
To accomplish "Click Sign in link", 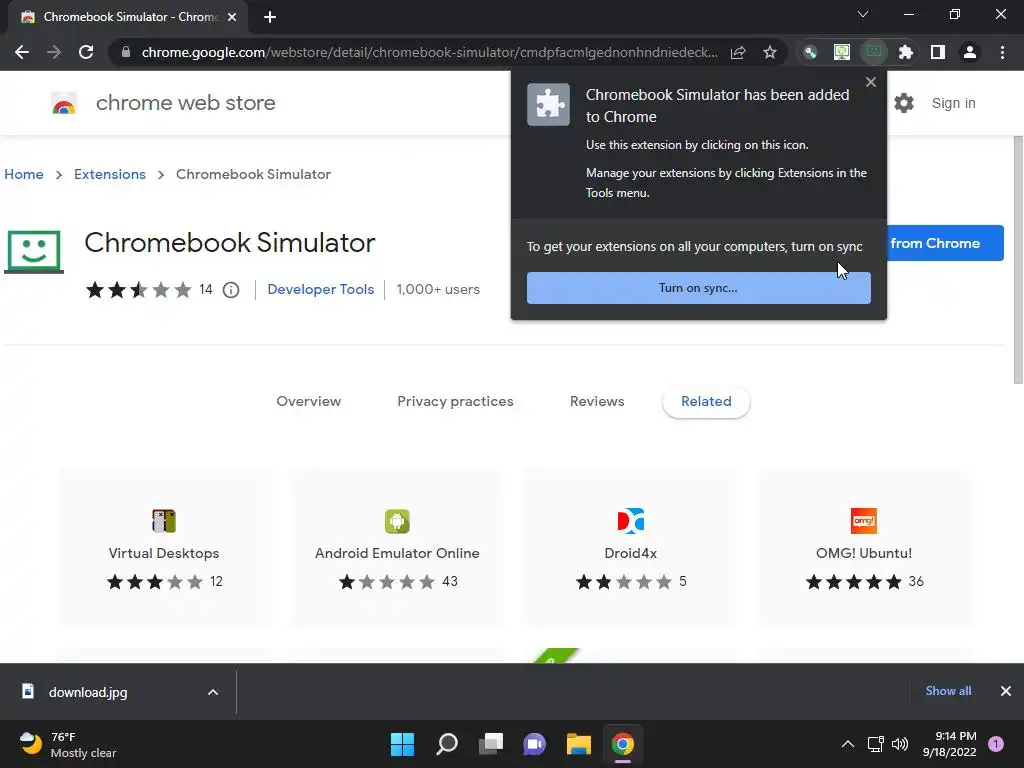I will click(953, 103).
